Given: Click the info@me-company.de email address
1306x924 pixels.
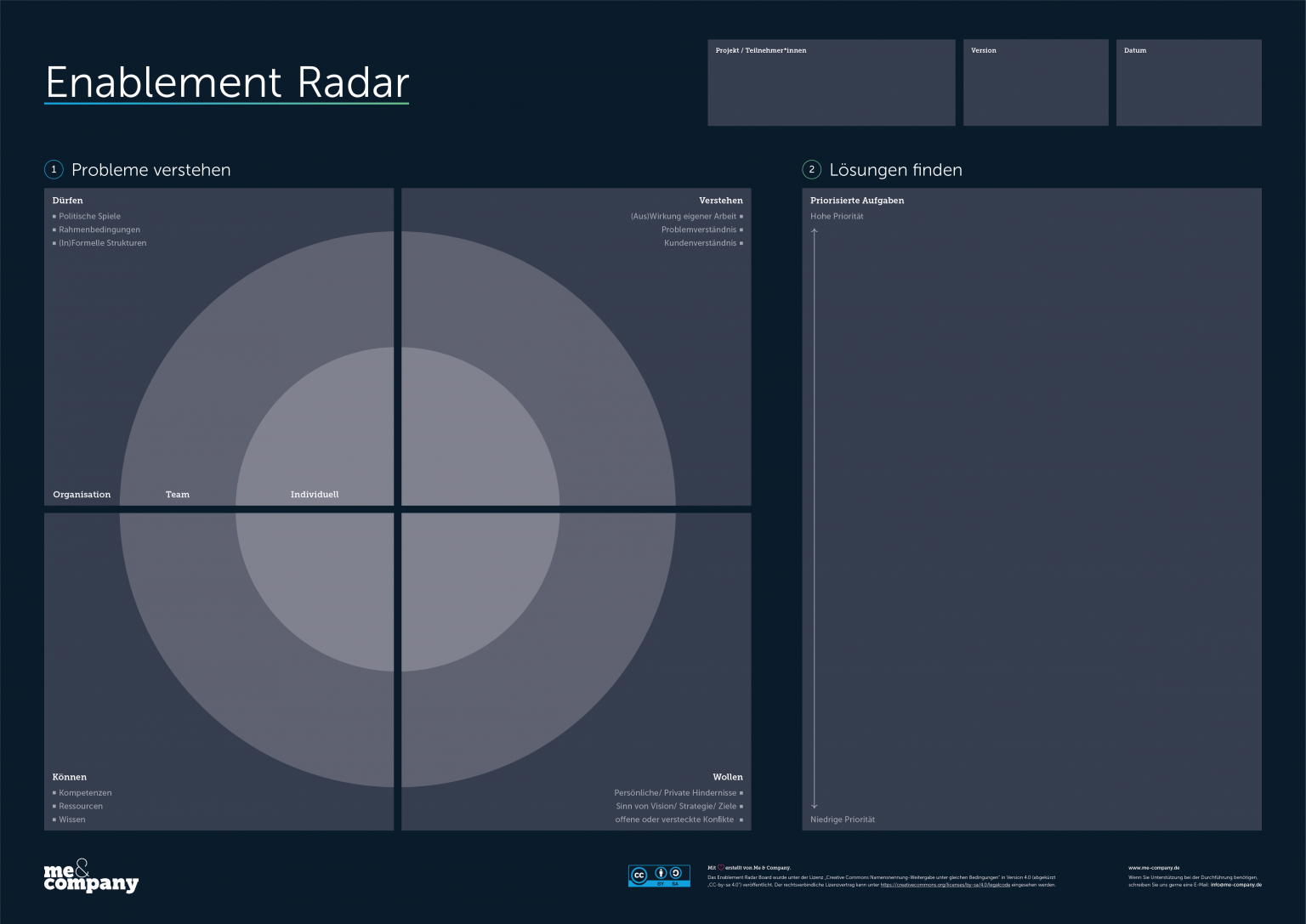Looking at the screenshot, I should point(1235,885).
